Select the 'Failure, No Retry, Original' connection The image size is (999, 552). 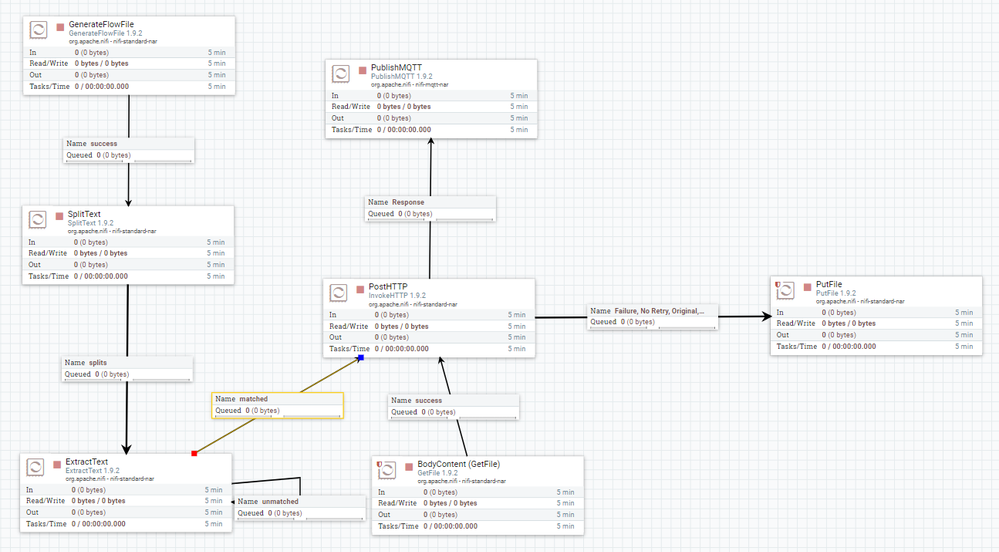[652, 317]
